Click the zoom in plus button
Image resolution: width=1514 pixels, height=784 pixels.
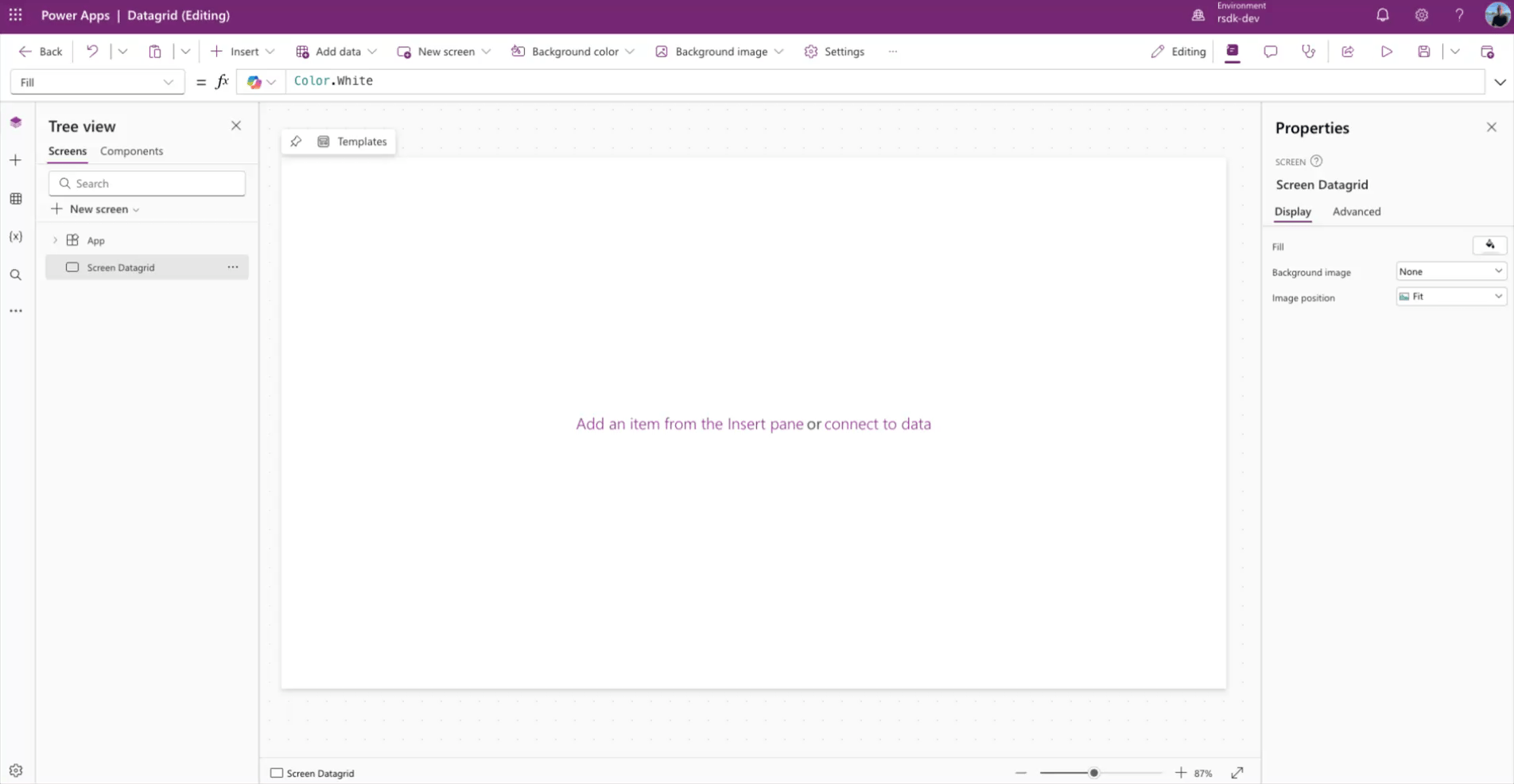coord(1180,773)
